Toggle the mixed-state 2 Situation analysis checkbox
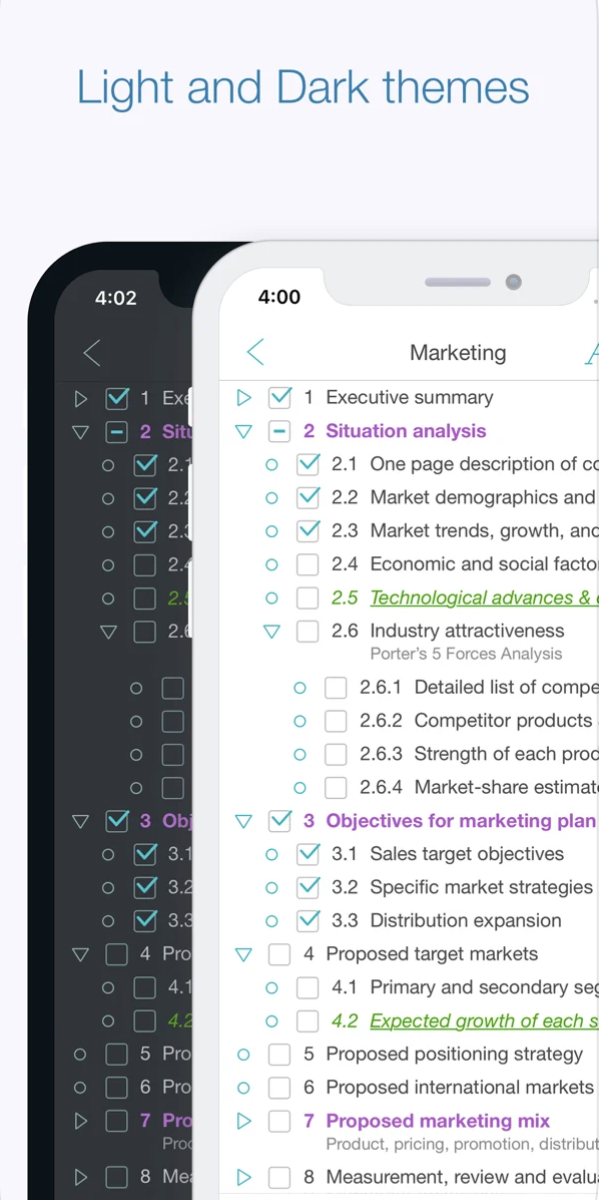 (280, 432)
